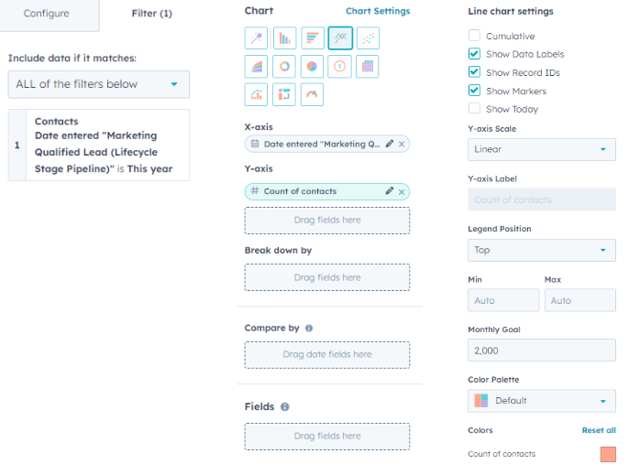Open the Y-axis Scale Linear dropdown

point(542,149)
